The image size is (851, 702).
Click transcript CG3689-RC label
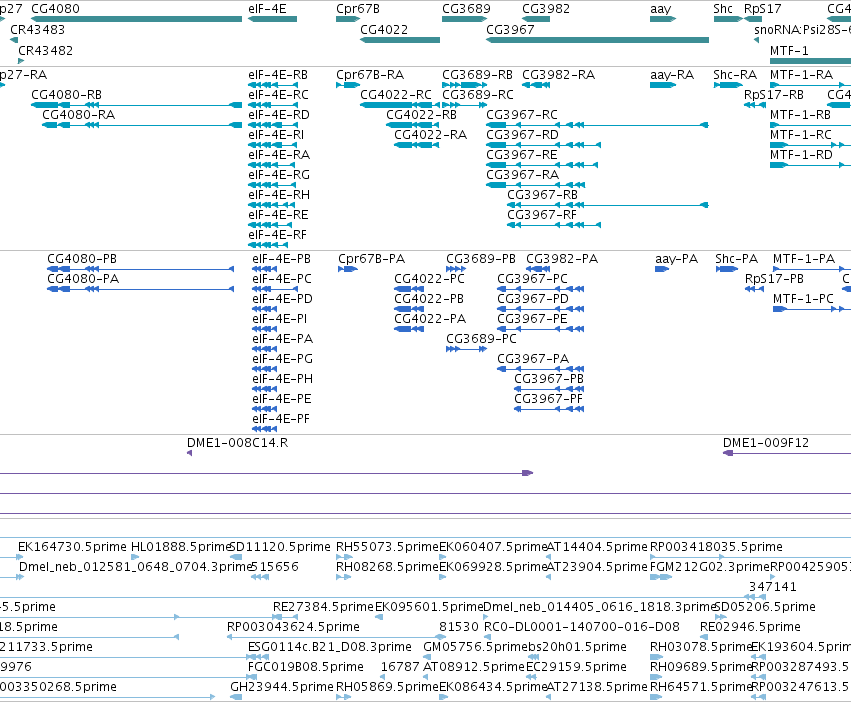click(478, 94)
